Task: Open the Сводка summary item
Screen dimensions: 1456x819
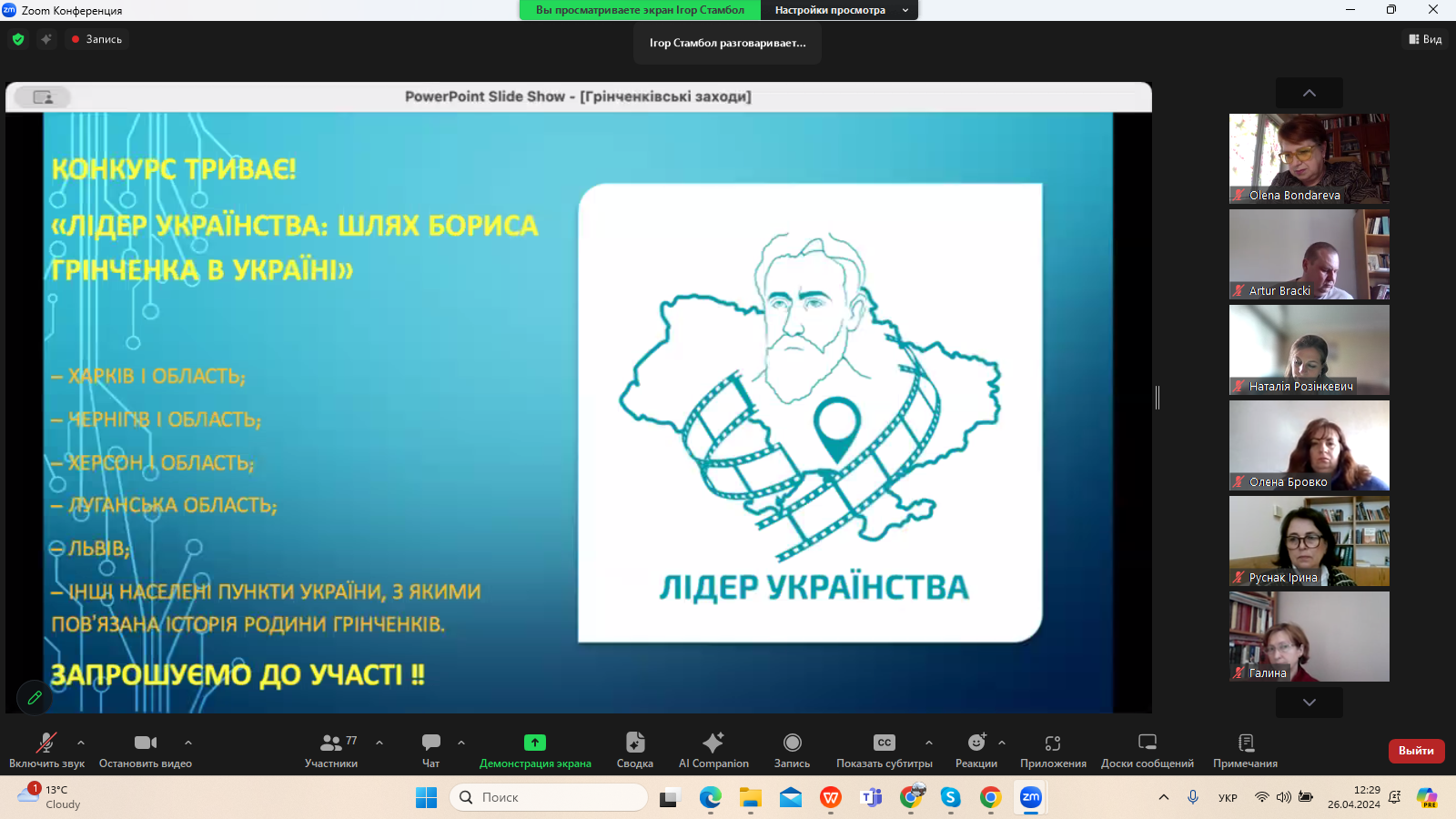Action: [x=634, y=750]
